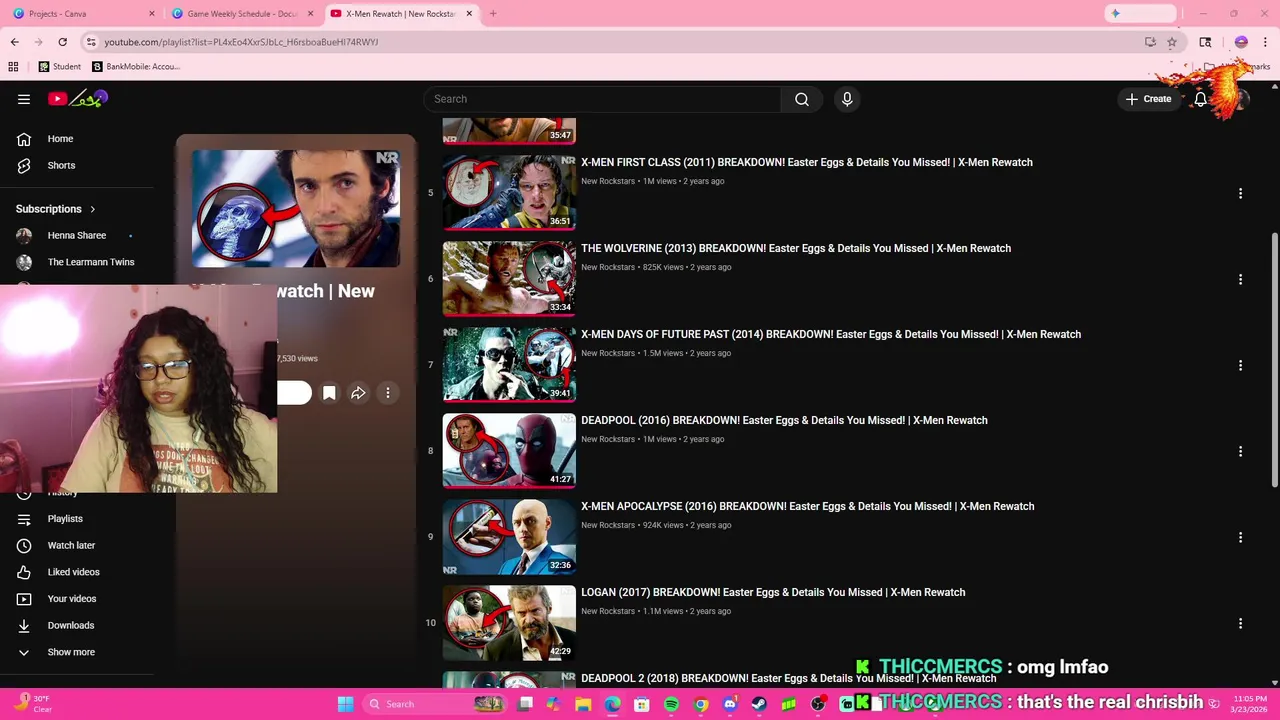Focus the YouTube search field

[602, 99]
